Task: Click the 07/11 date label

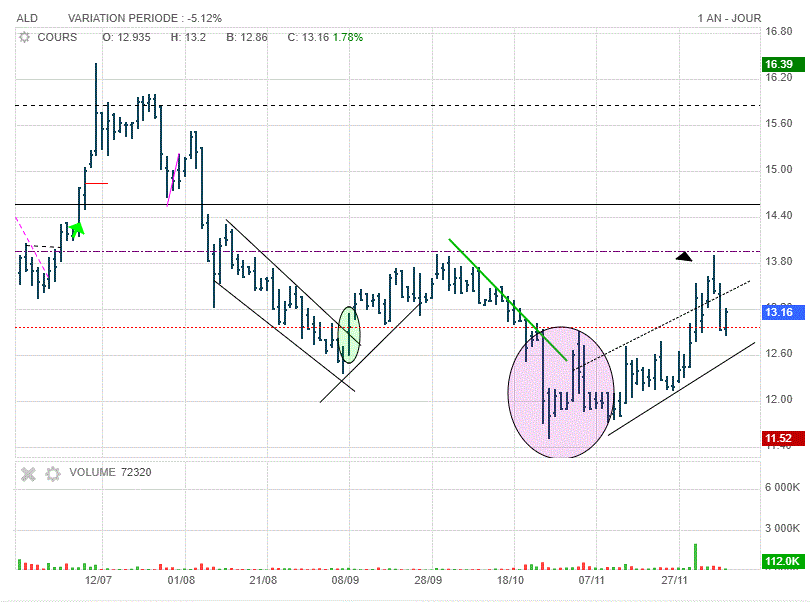Action: pyautogui.click(x=591, y=580)
